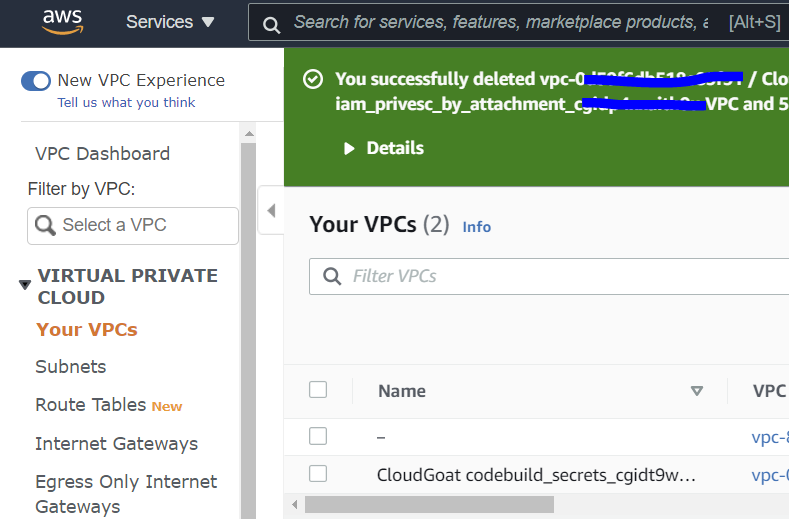The image size is (789, 519).
Task: Click the New badge beside Route Tables
Action: tap(167, 407)
